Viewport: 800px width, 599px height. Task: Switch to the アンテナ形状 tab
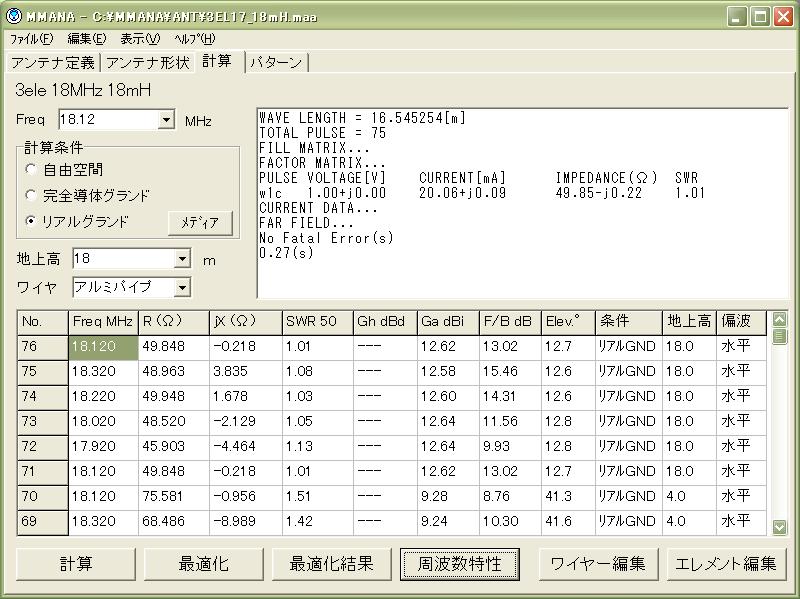click(147, 63)
